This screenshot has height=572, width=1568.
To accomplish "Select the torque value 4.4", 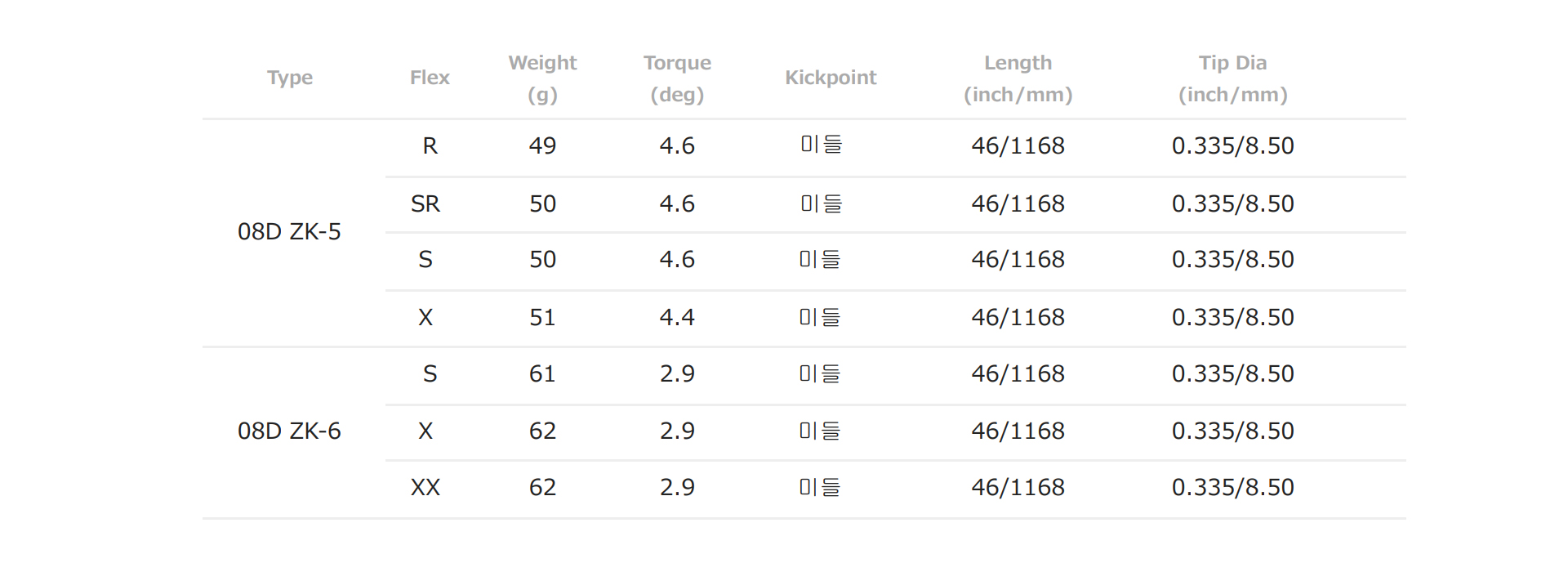I will [677, 318].
